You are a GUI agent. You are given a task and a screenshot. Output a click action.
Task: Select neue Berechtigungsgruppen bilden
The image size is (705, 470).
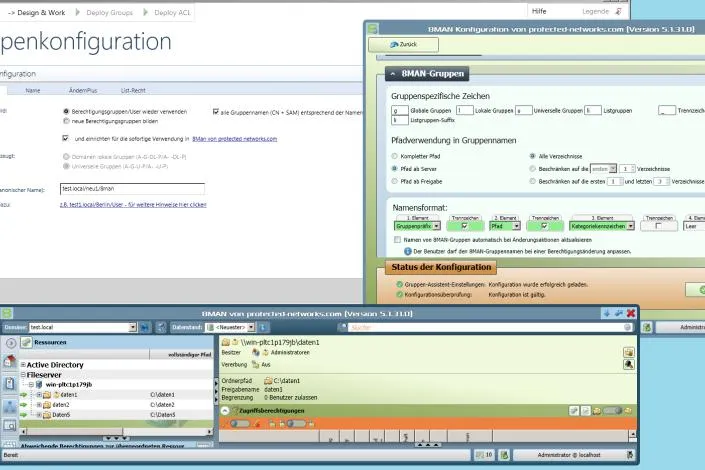66,121
